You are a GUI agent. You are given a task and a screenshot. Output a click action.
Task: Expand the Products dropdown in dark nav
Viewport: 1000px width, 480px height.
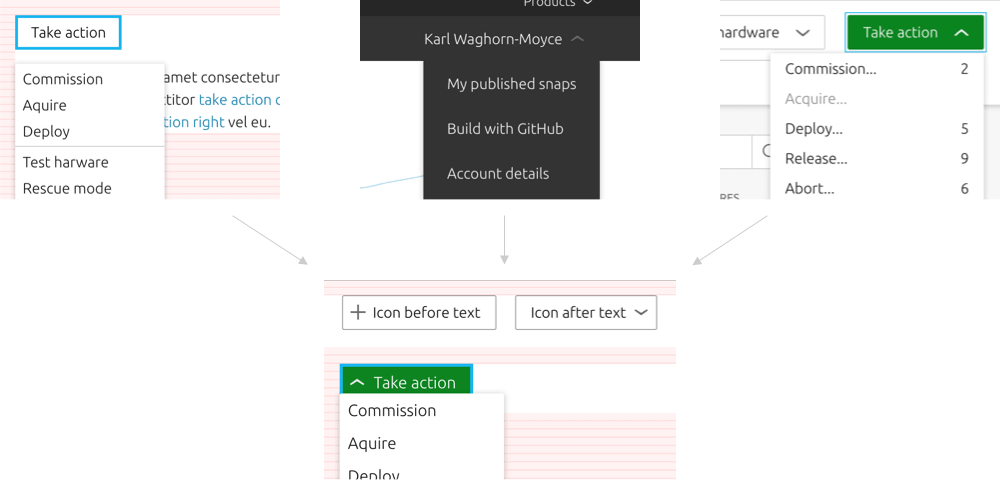[x=558, y=4]
